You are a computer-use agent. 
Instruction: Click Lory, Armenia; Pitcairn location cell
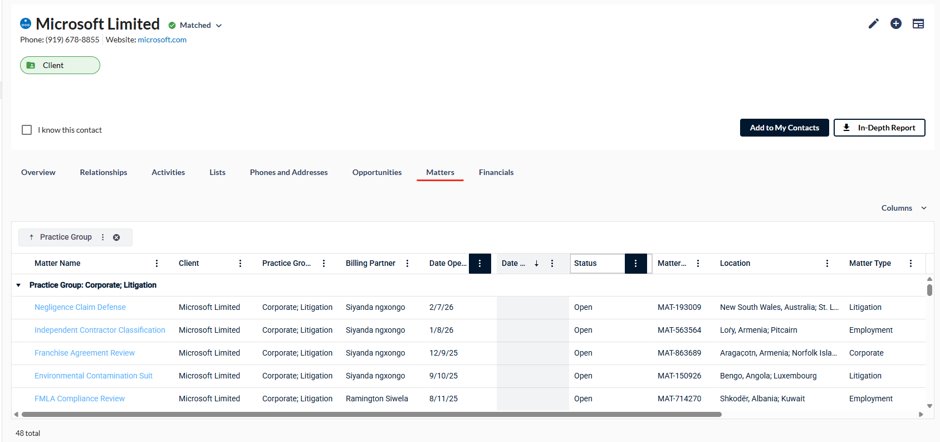click(758, 330)
